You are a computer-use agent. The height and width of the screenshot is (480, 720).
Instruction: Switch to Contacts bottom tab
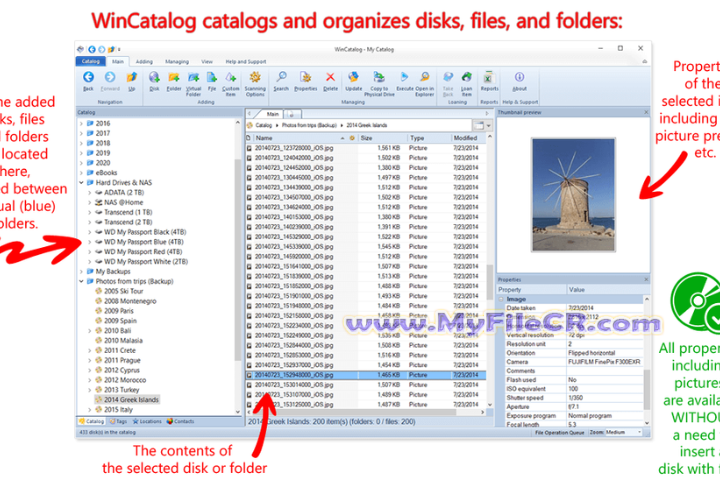click(180, 421)
